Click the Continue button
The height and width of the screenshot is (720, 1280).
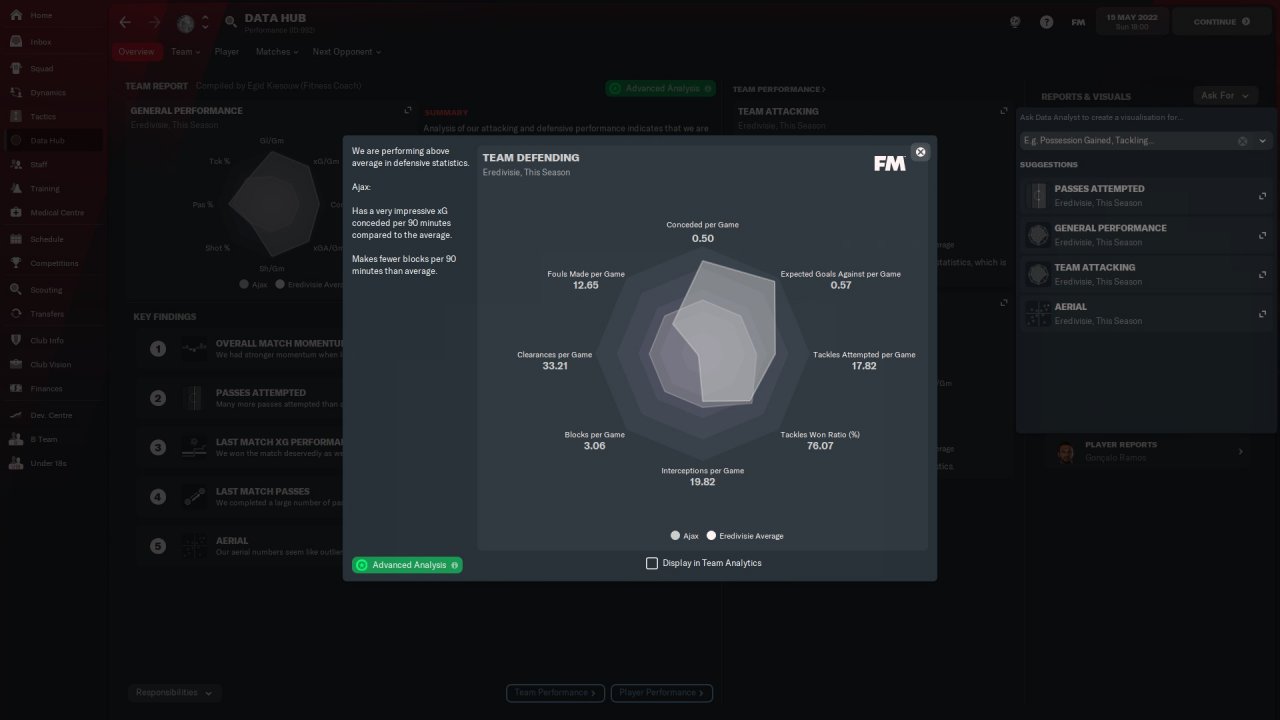[1223, 22]
